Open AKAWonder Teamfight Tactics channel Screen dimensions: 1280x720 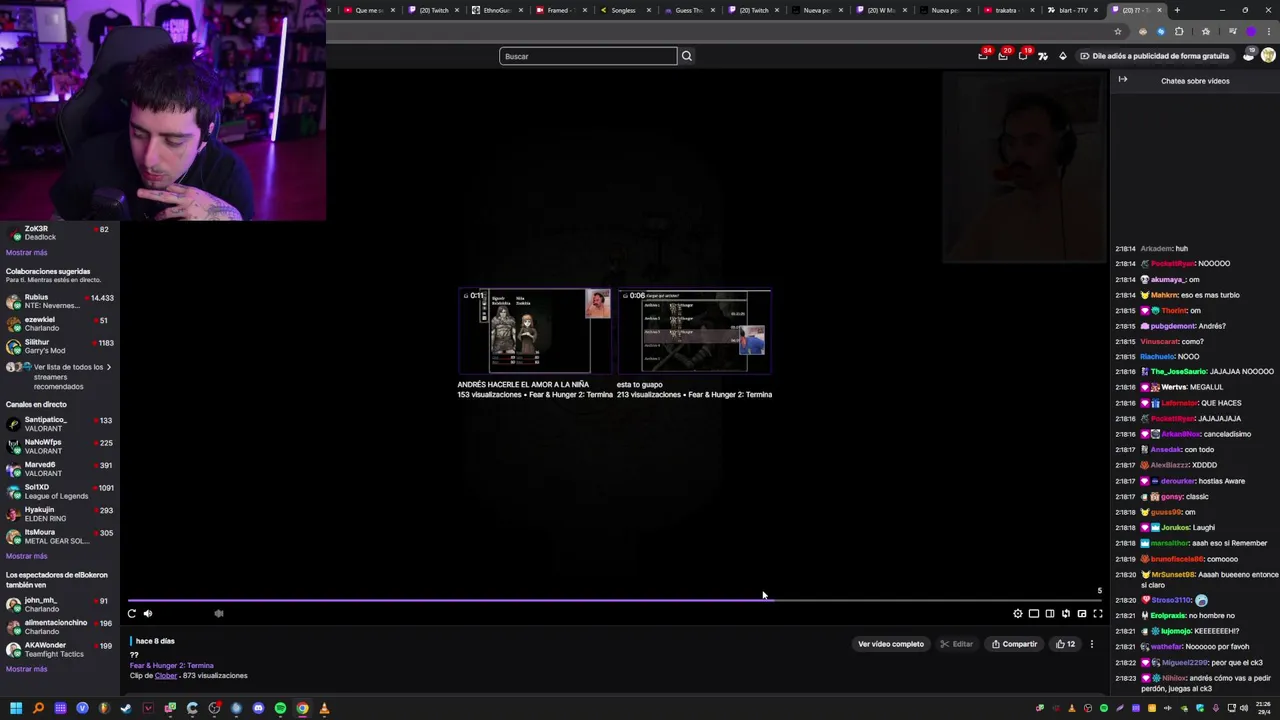click(x=60, y=650)
